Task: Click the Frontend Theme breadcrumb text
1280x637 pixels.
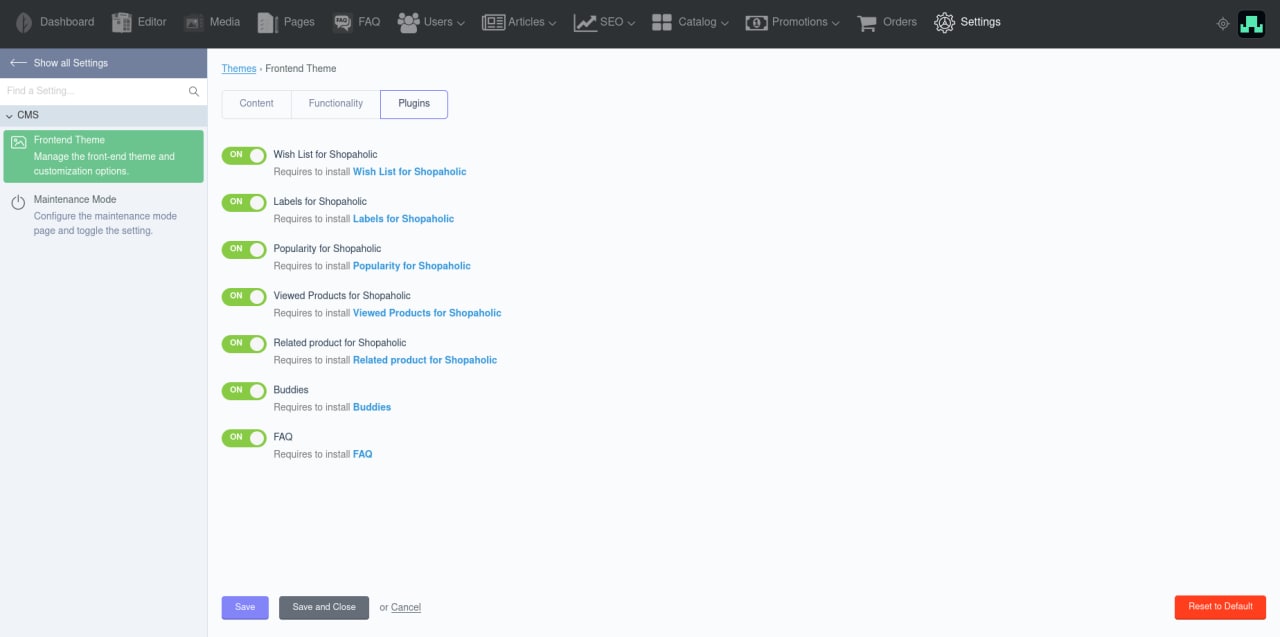Action: (301, 68)
